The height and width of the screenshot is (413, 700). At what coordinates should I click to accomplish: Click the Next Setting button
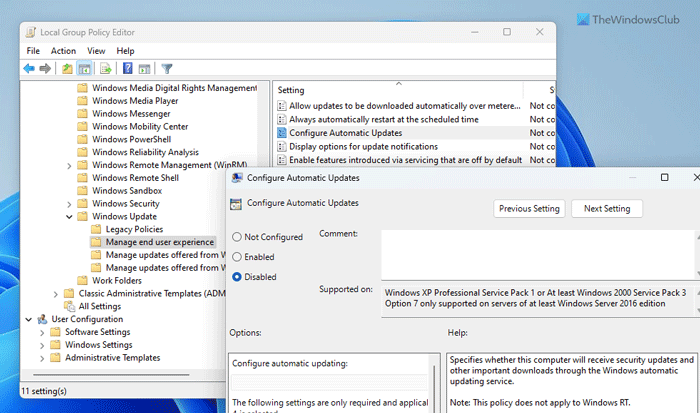[607, 209]
